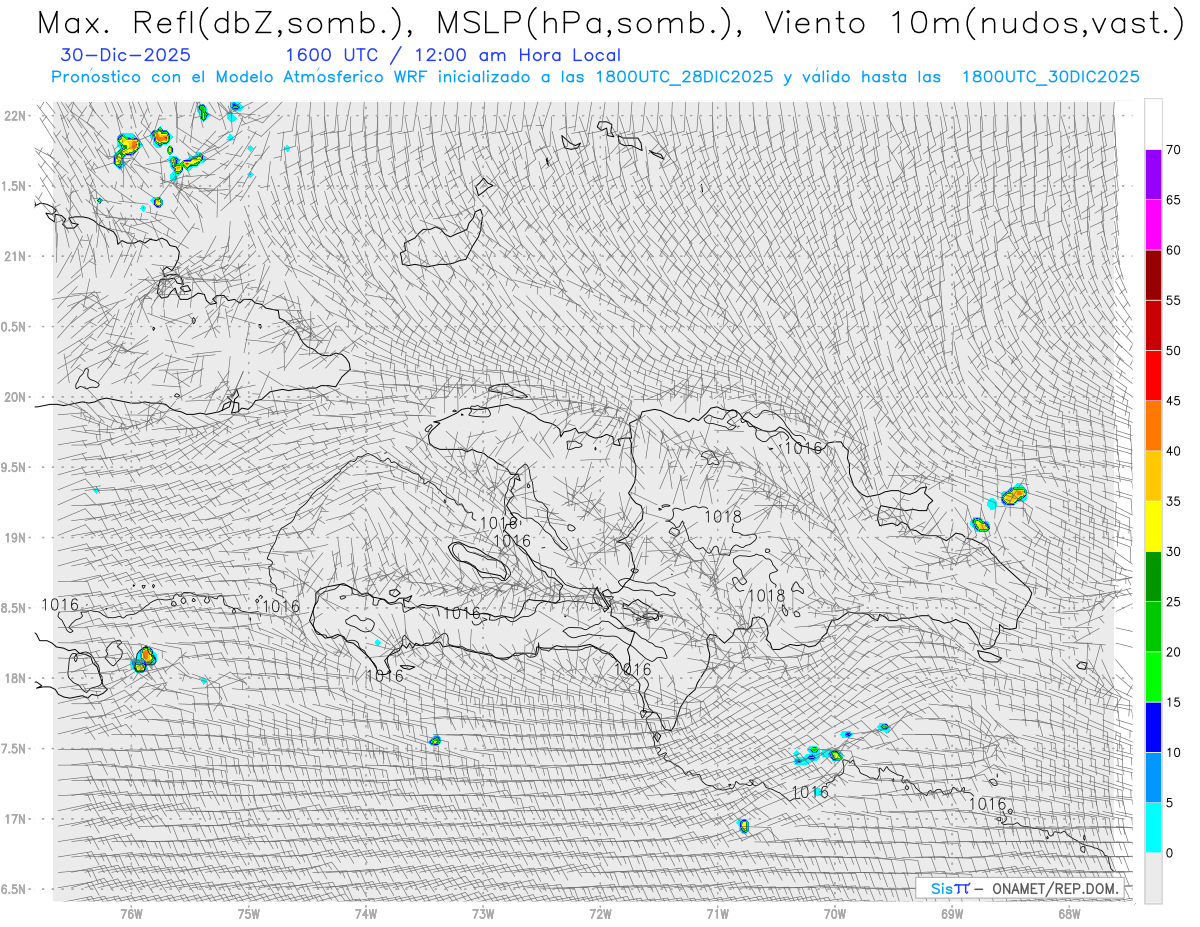
Task: Click the small storm cell near 73.4W 17.5N
Action: (x=435, y=741)
